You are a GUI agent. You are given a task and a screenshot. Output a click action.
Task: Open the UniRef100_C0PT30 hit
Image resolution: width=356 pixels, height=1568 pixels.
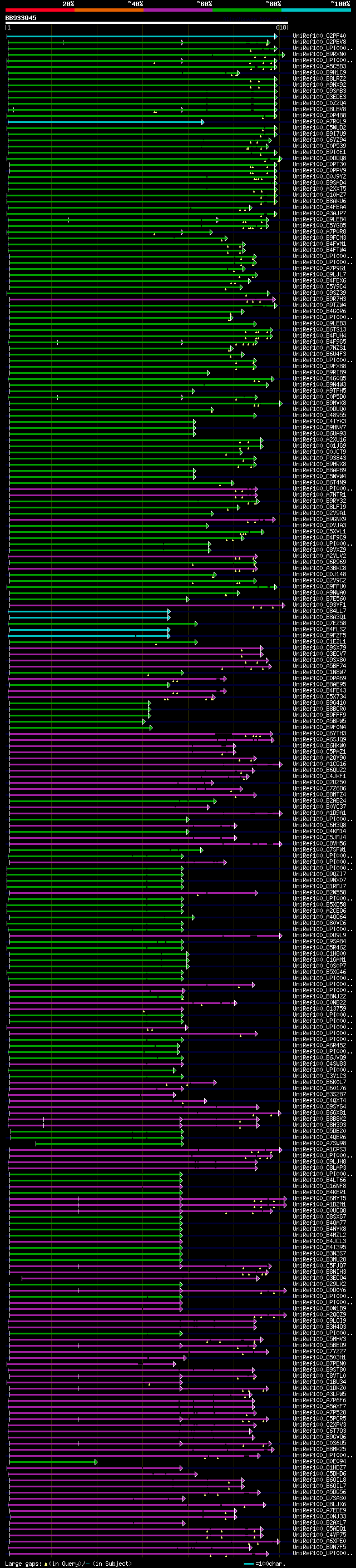pyautogui.click(x=319, y=164)
